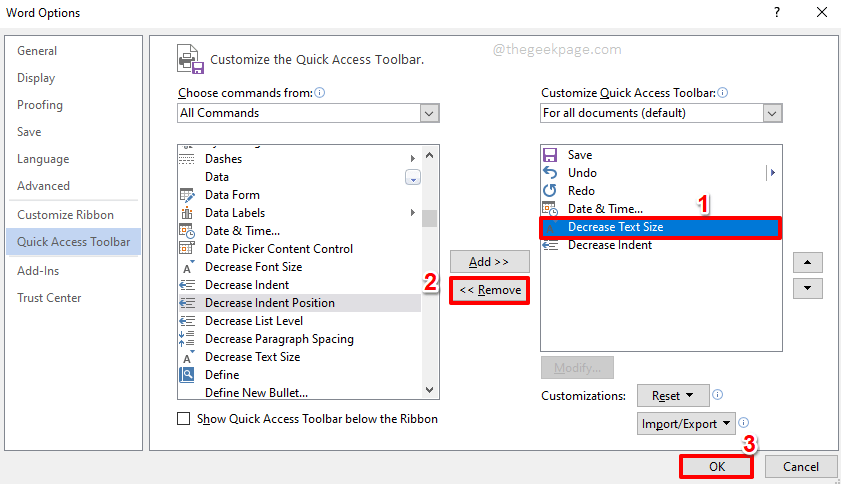Screen dimensions: 841x484
Task: Enable Show Quick Access Toolbar below Ribbon
Action: [x=184, y=419]
